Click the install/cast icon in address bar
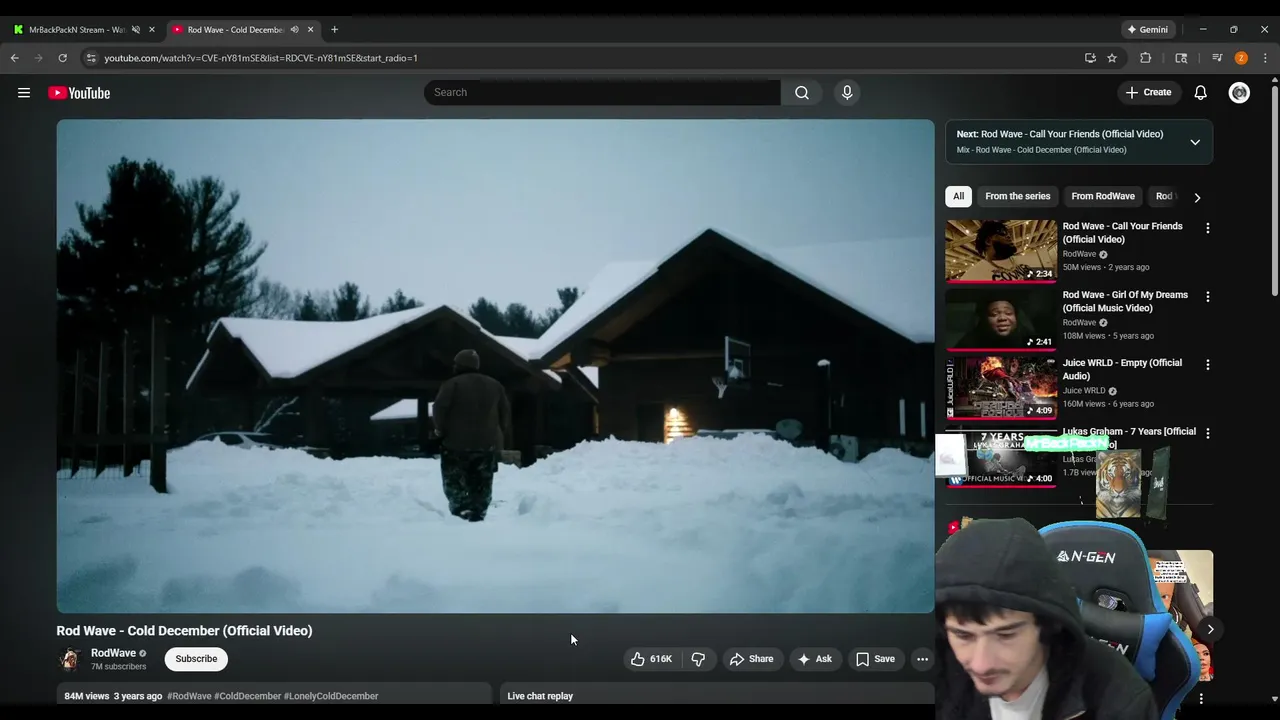1280x720 pixels. click(x=1090, y=58)
